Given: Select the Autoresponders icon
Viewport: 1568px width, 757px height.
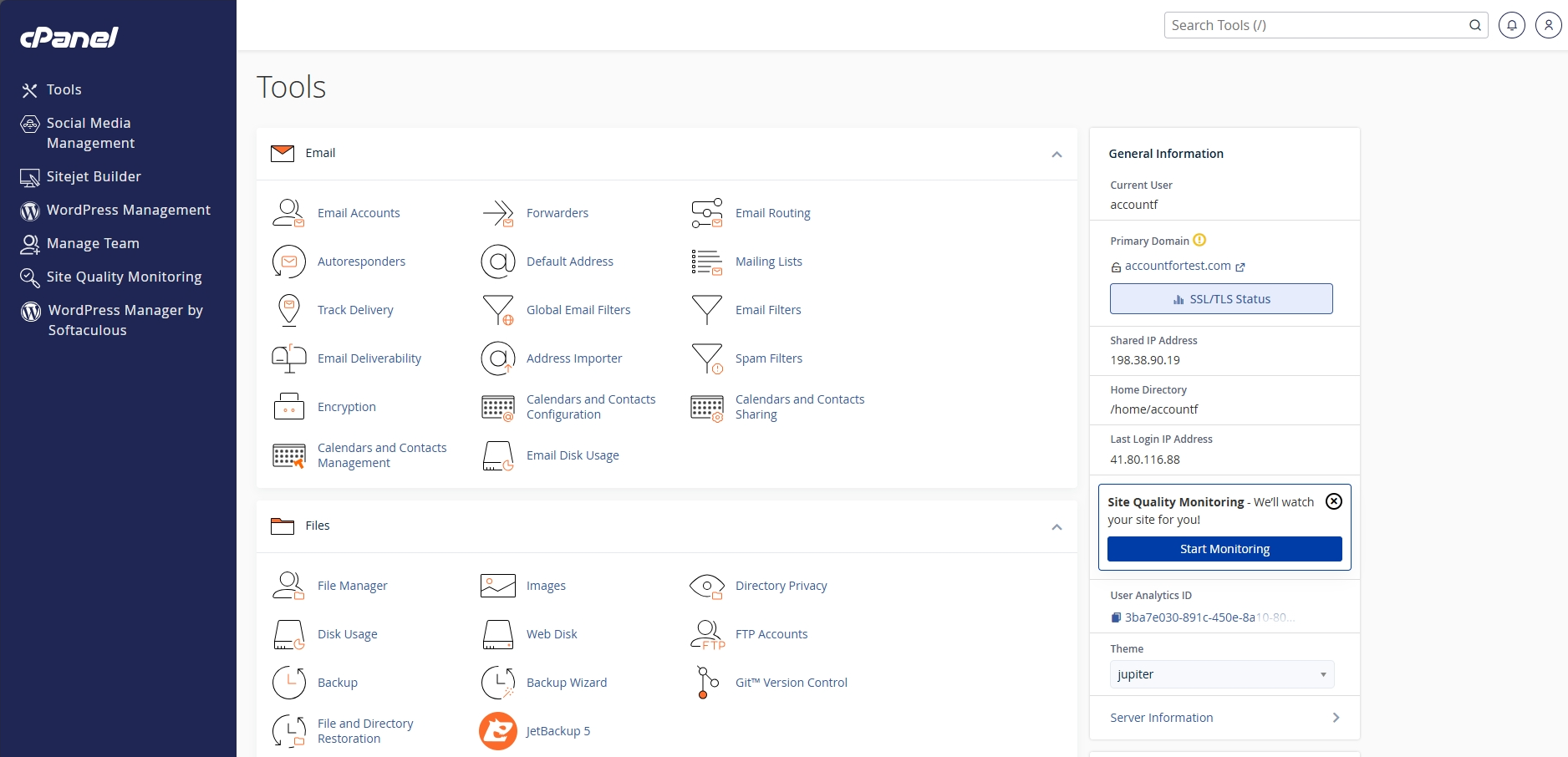Looking at the screenshot, I should (288, 262).
